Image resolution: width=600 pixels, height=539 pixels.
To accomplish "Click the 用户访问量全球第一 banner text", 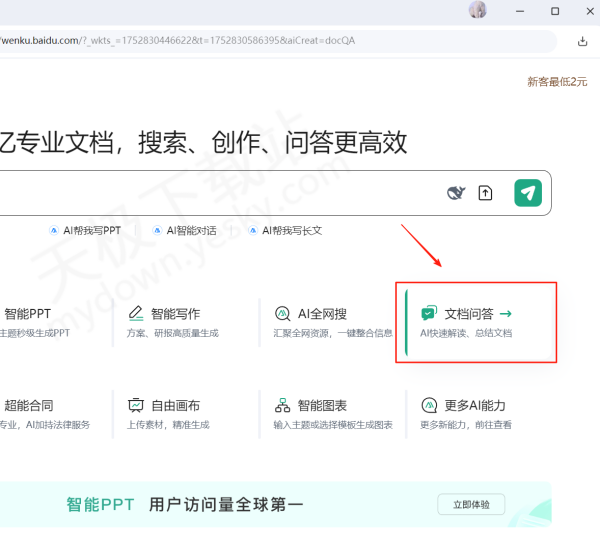I will (226, 505).
